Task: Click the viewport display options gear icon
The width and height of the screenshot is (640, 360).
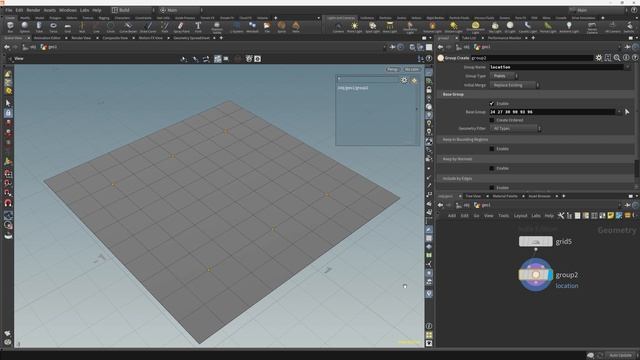Action: (x=404, y=80)
